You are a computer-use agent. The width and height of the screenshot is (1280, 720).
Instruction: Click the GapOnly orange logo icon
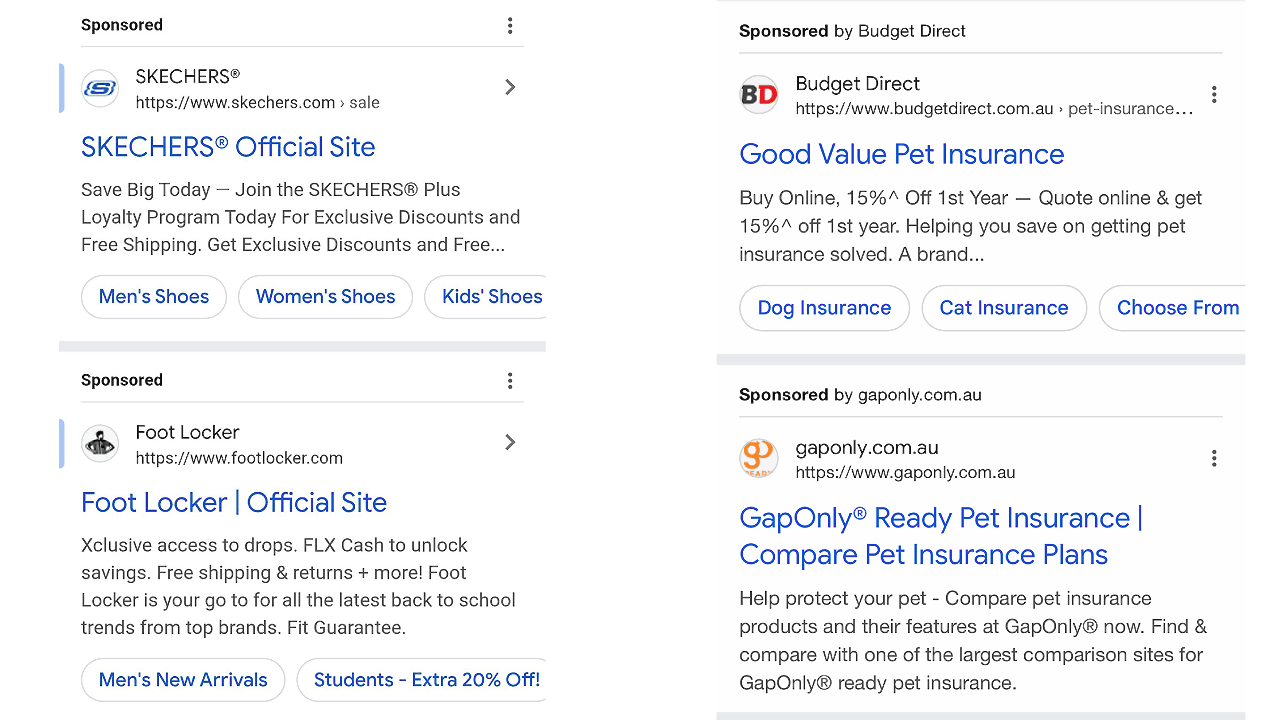pyautogui.click(x=759, y=459)
